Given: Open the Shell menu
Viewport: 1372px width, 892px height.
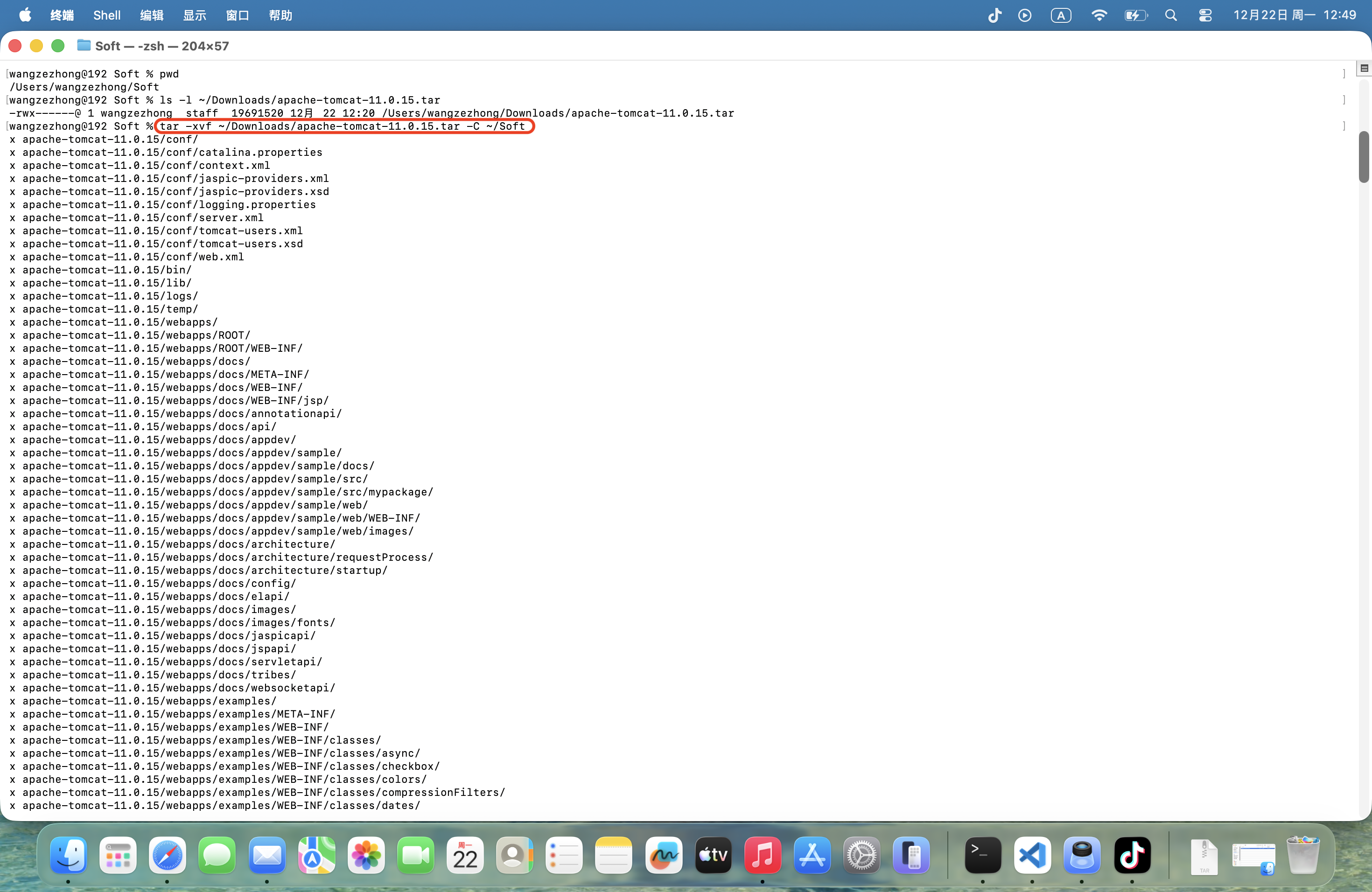Looking at the screenshot, I should (107, 15).
